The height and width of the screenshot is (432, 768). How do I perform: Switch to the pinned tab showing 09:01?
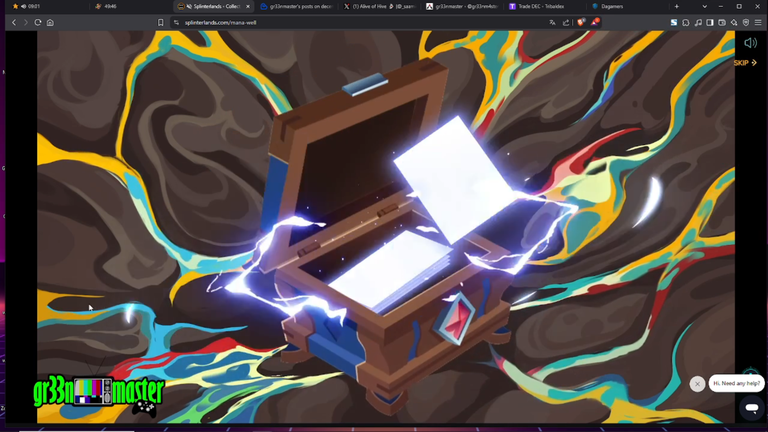[28, 6]
